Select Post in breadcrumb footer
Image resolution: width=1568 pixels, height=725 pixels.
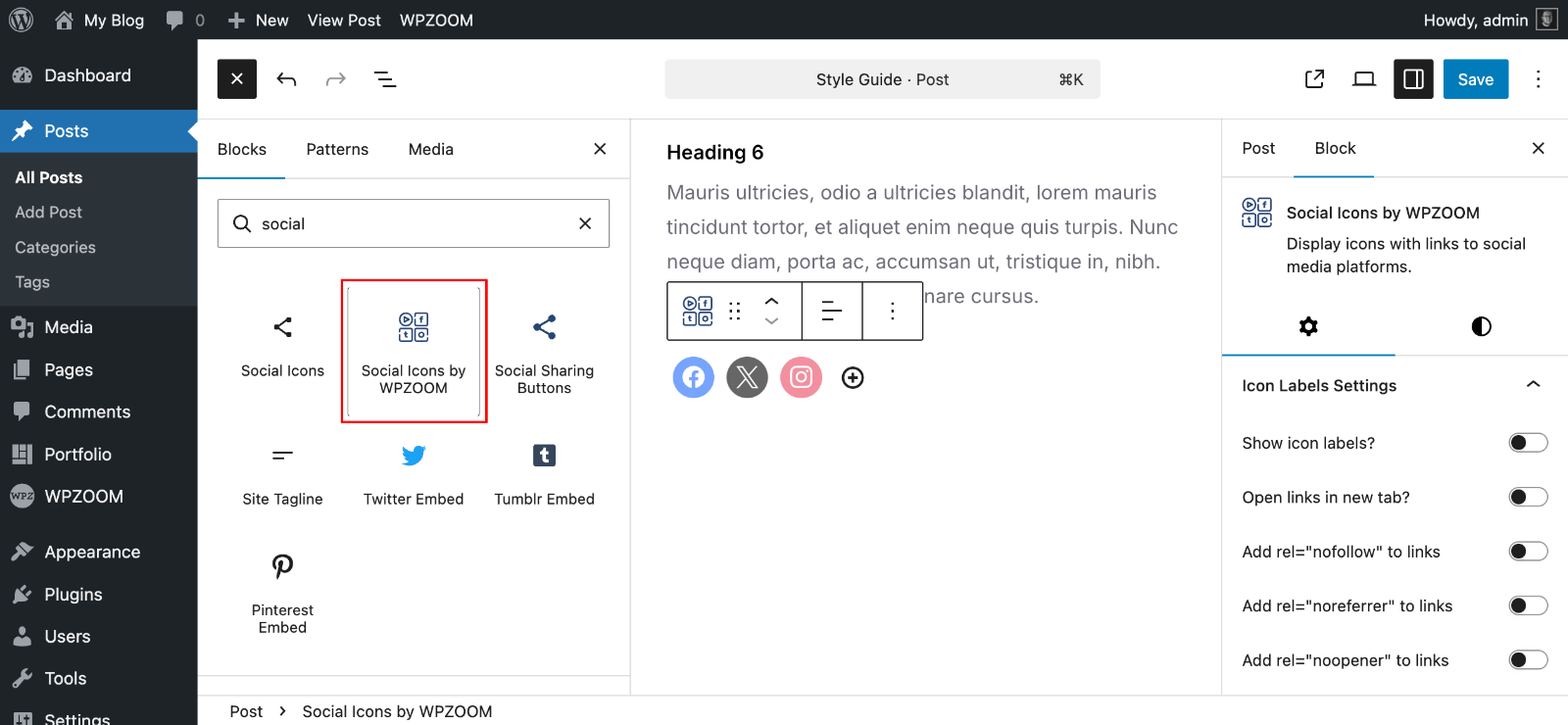click(246, 711)
